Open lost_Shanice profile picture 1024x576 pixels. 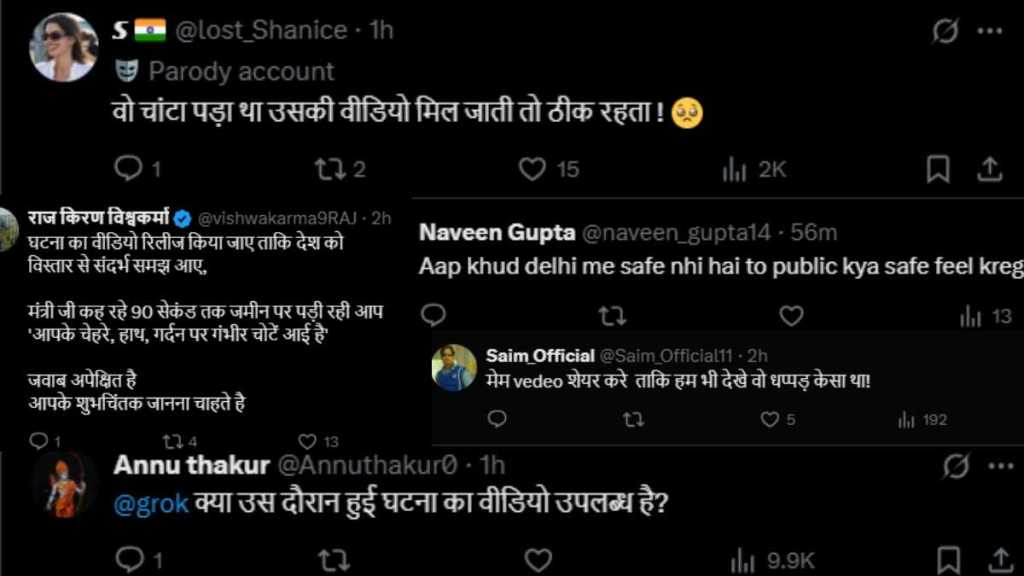(63, 47)
